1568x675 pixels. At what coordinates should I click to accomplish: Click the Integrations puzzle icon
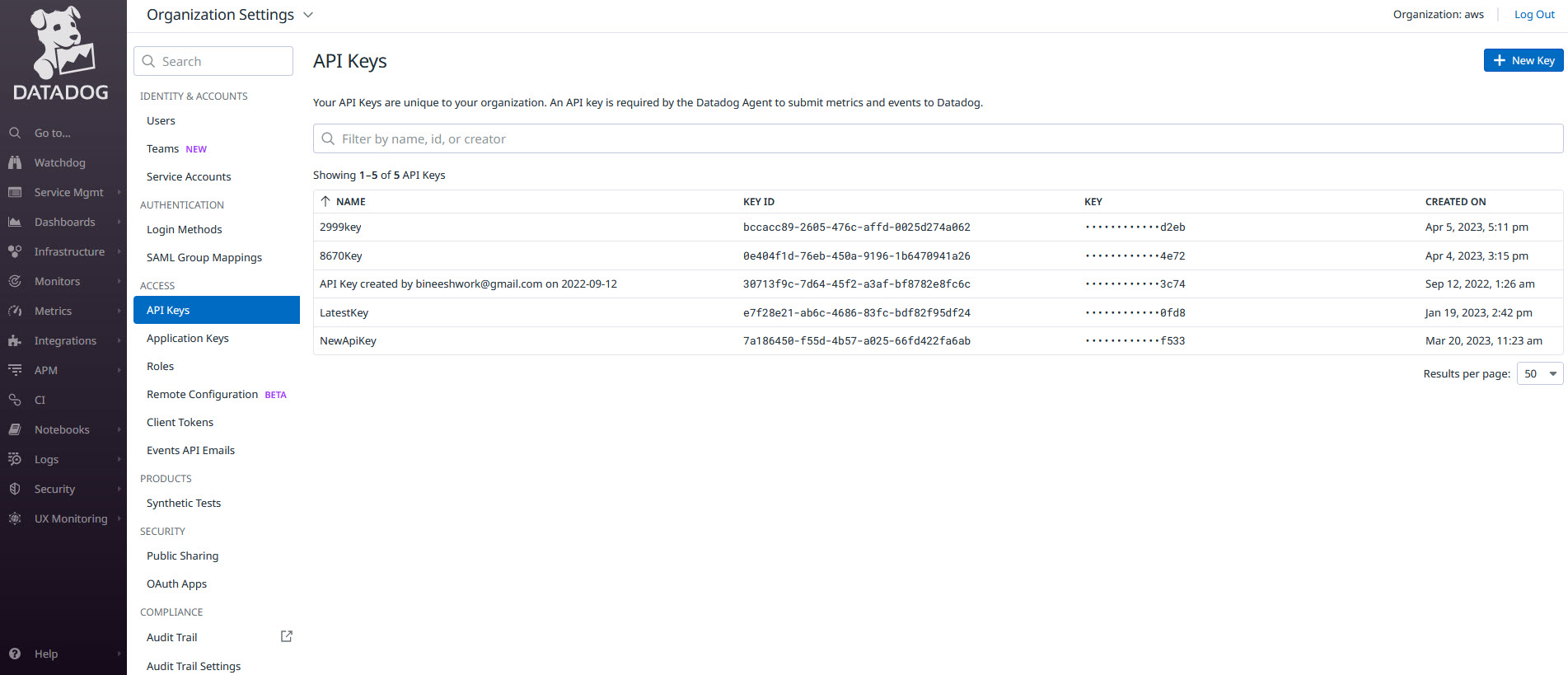point(15,340)
